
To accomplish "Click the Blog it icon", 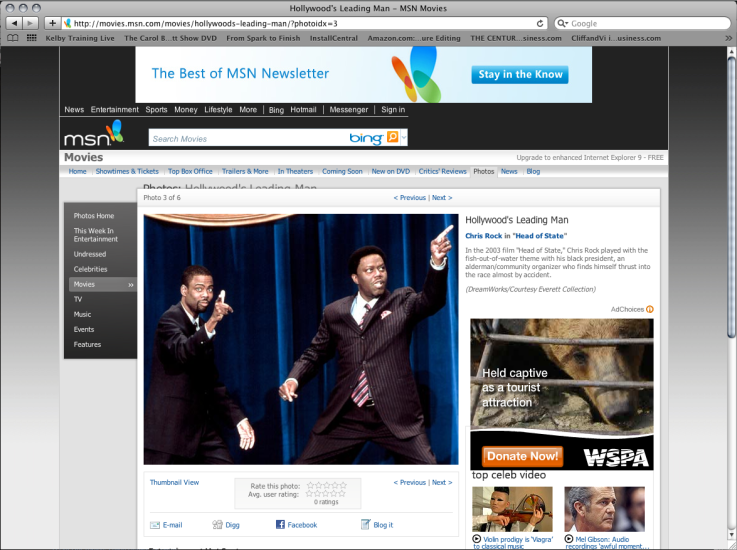I will [x=365, y=524].
